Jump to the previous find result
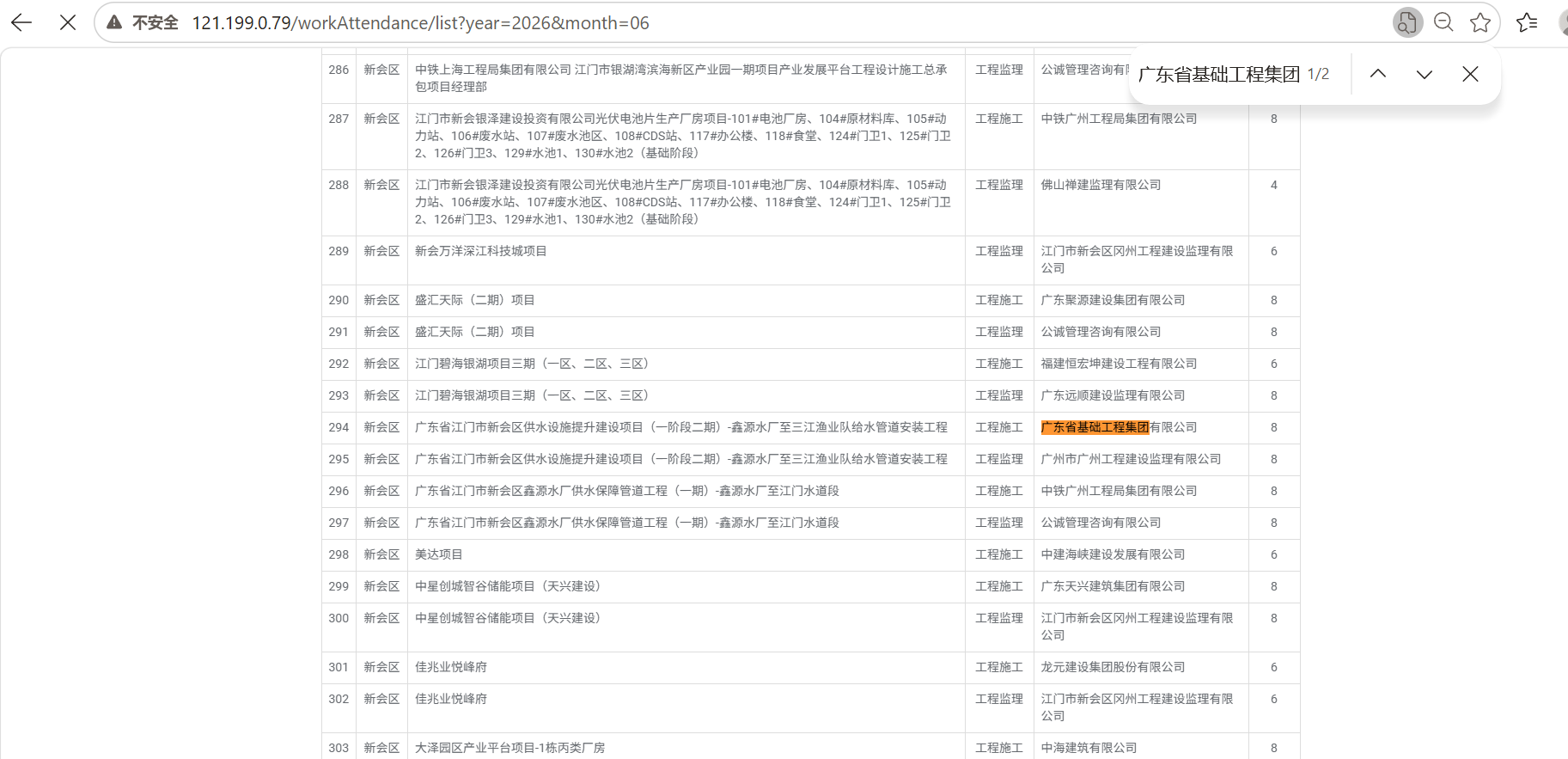Image resolution: width=1568 pixels, height=759 pixels. click(1378, 74)
